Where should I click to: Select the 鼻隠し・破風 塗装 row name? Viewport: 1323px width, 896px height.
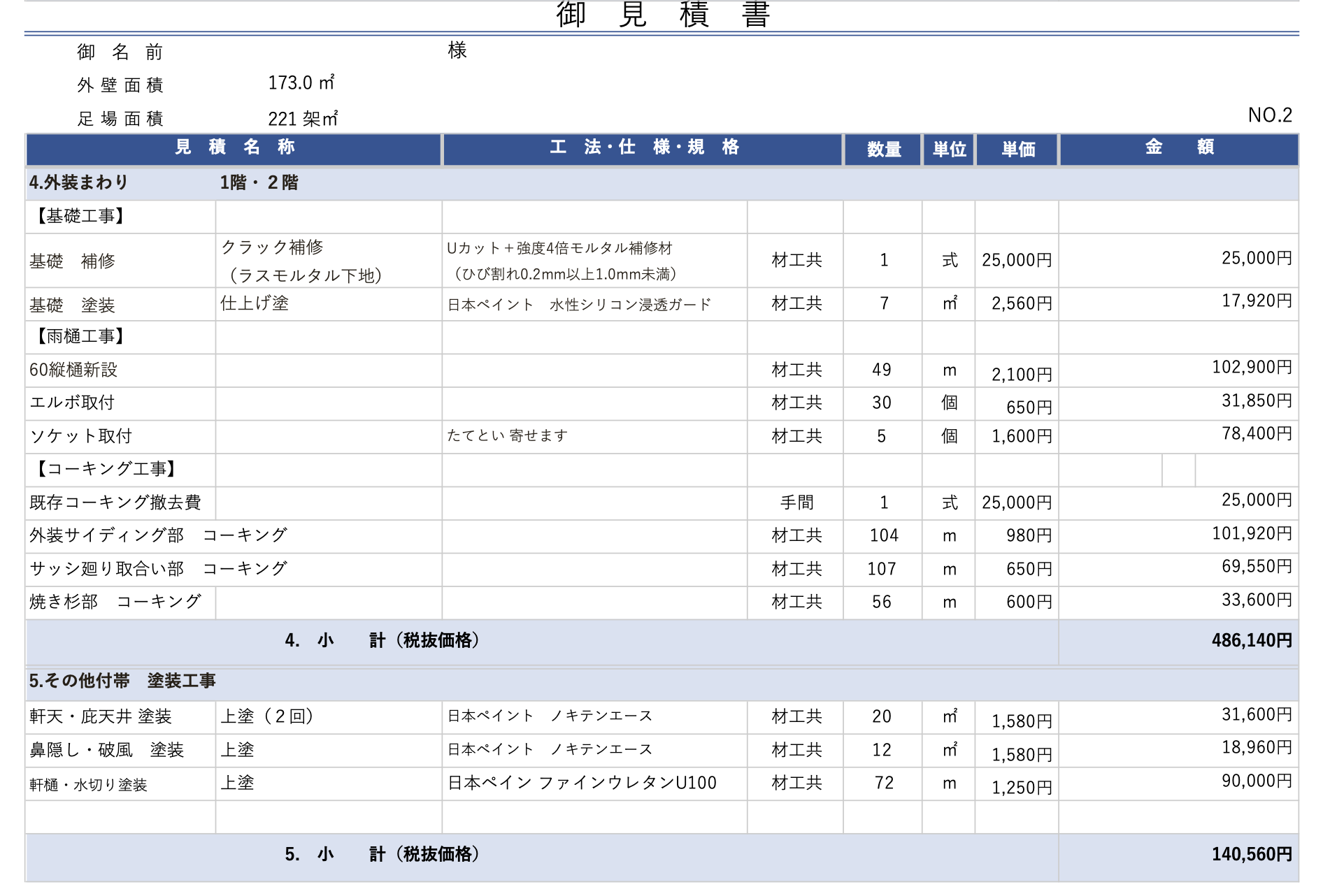pyautogui.click(x=106, y=751)
